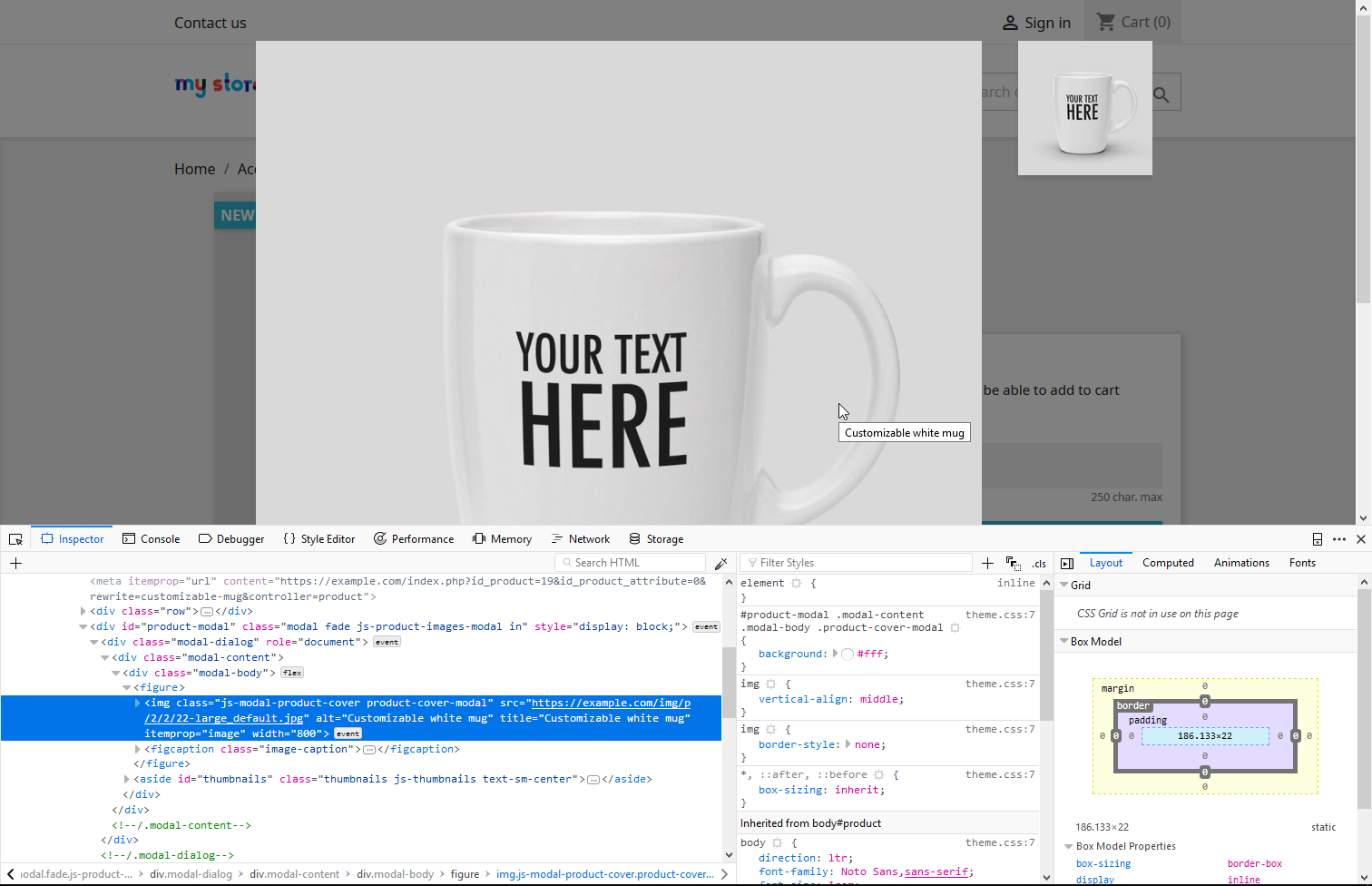Click the shopping cart icon
Viewport: 1372px width, 886px height.
pyautogui.click(x=1105, y=22)
